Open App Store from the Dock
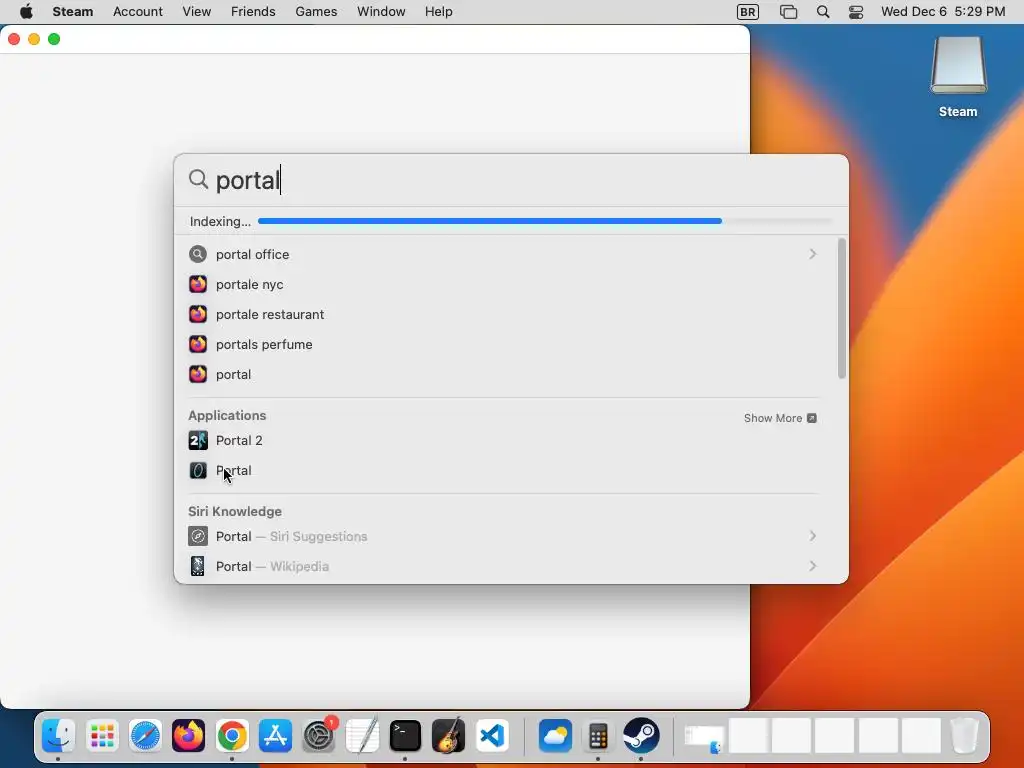1024x768 pixels. 276,736
